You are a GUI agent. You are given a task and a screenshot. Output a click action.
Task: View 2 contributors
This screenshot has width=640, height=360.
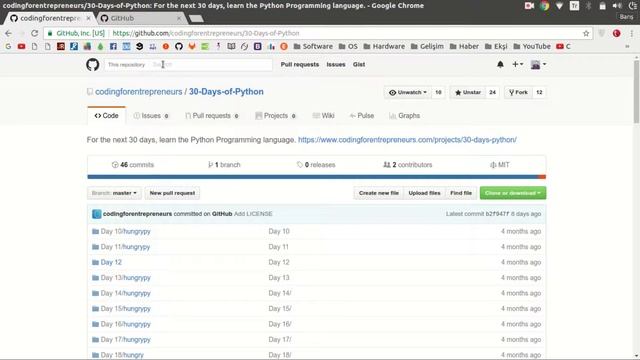(x=407, y=165)
